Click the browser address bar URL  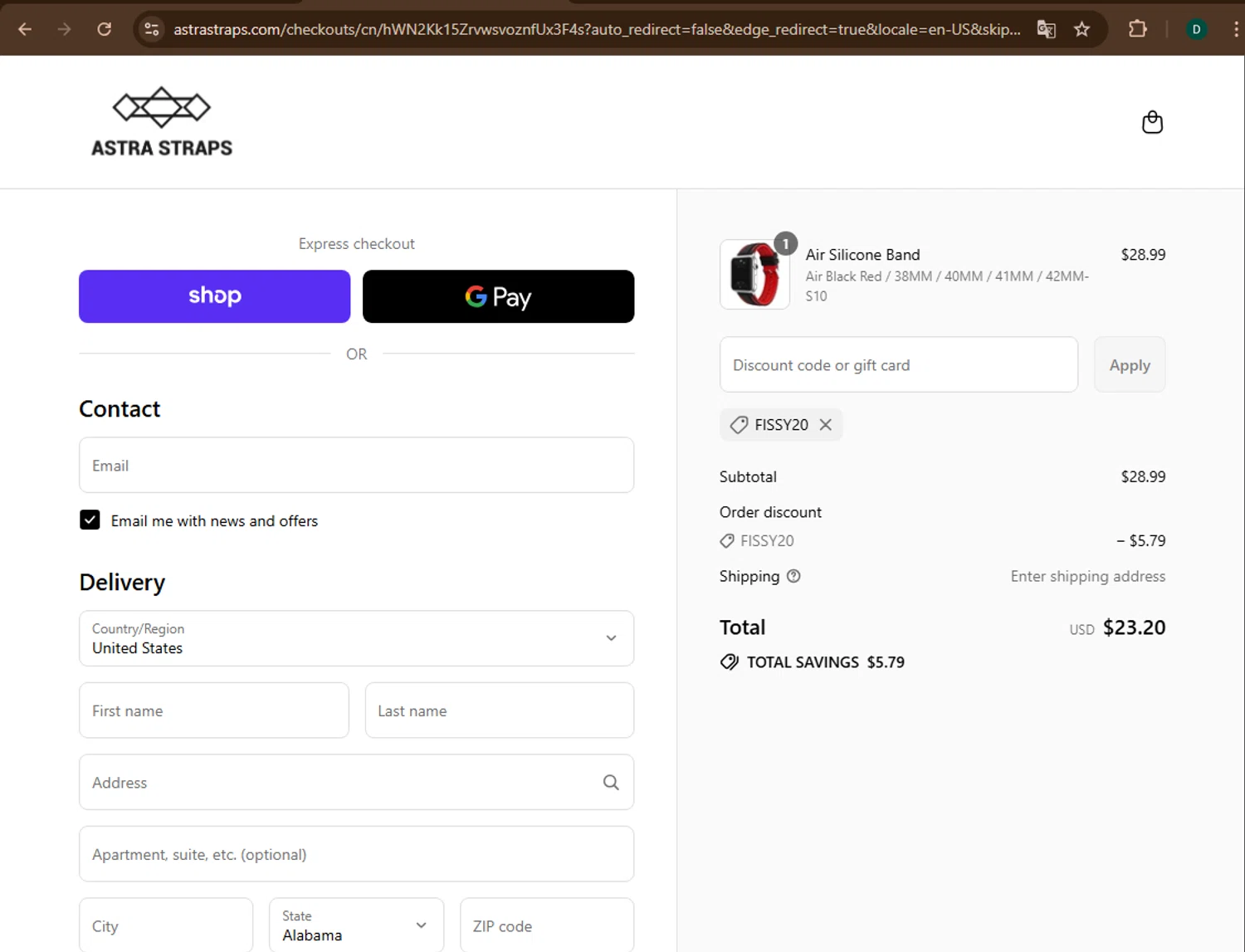tap(596, 29)
